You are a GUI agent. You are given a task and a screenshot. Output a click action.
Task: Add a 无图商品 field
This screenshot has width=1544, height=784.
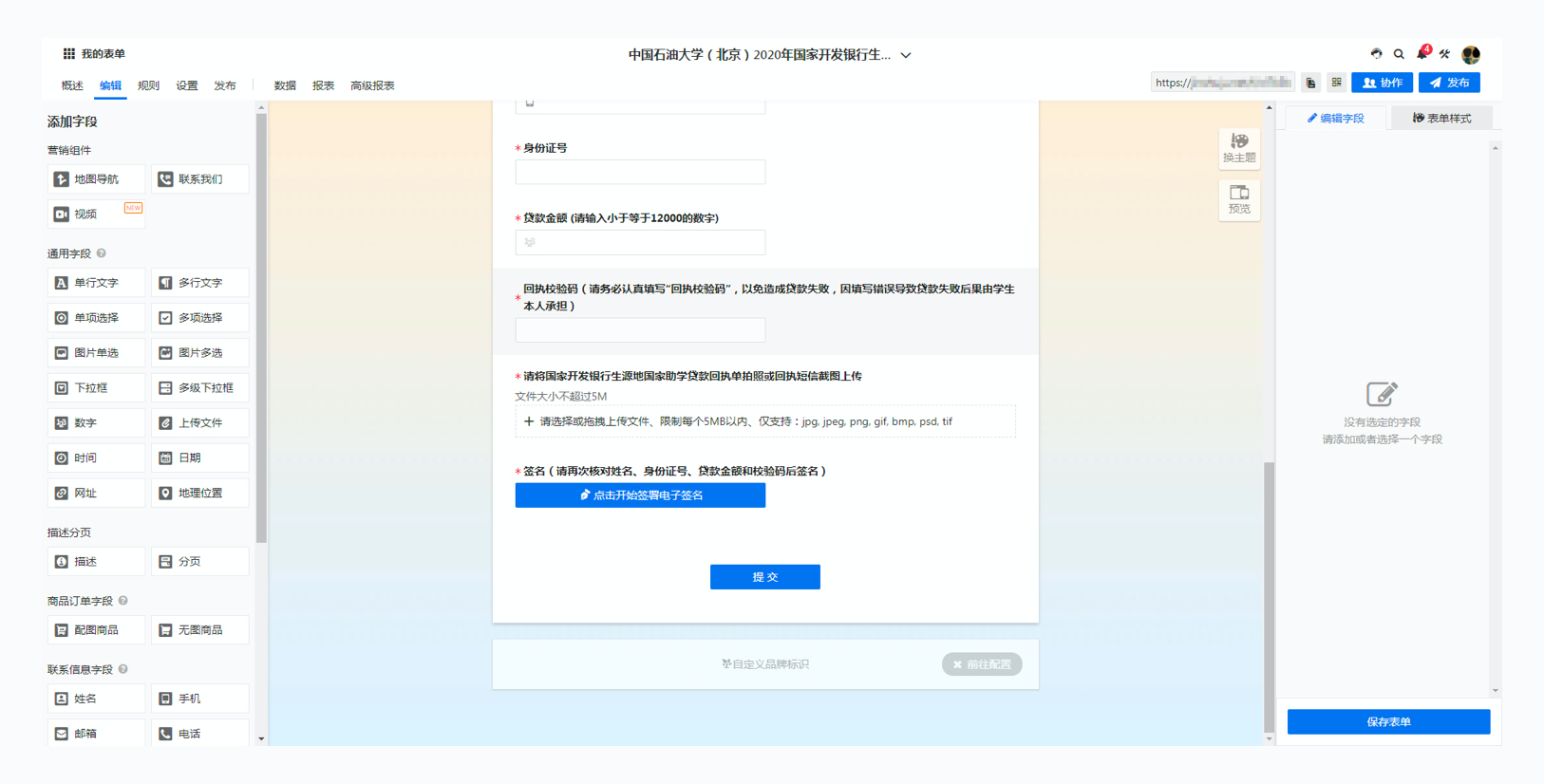pos(200,630)
